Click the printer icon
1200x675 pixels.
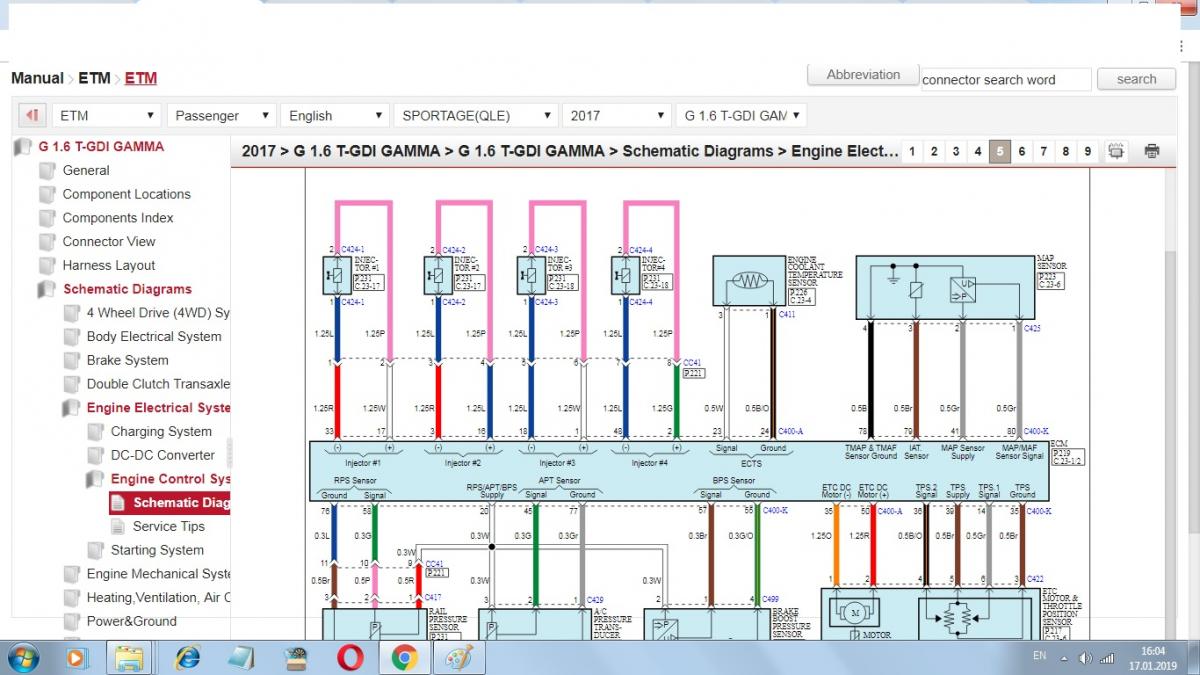coord(1151,151)
